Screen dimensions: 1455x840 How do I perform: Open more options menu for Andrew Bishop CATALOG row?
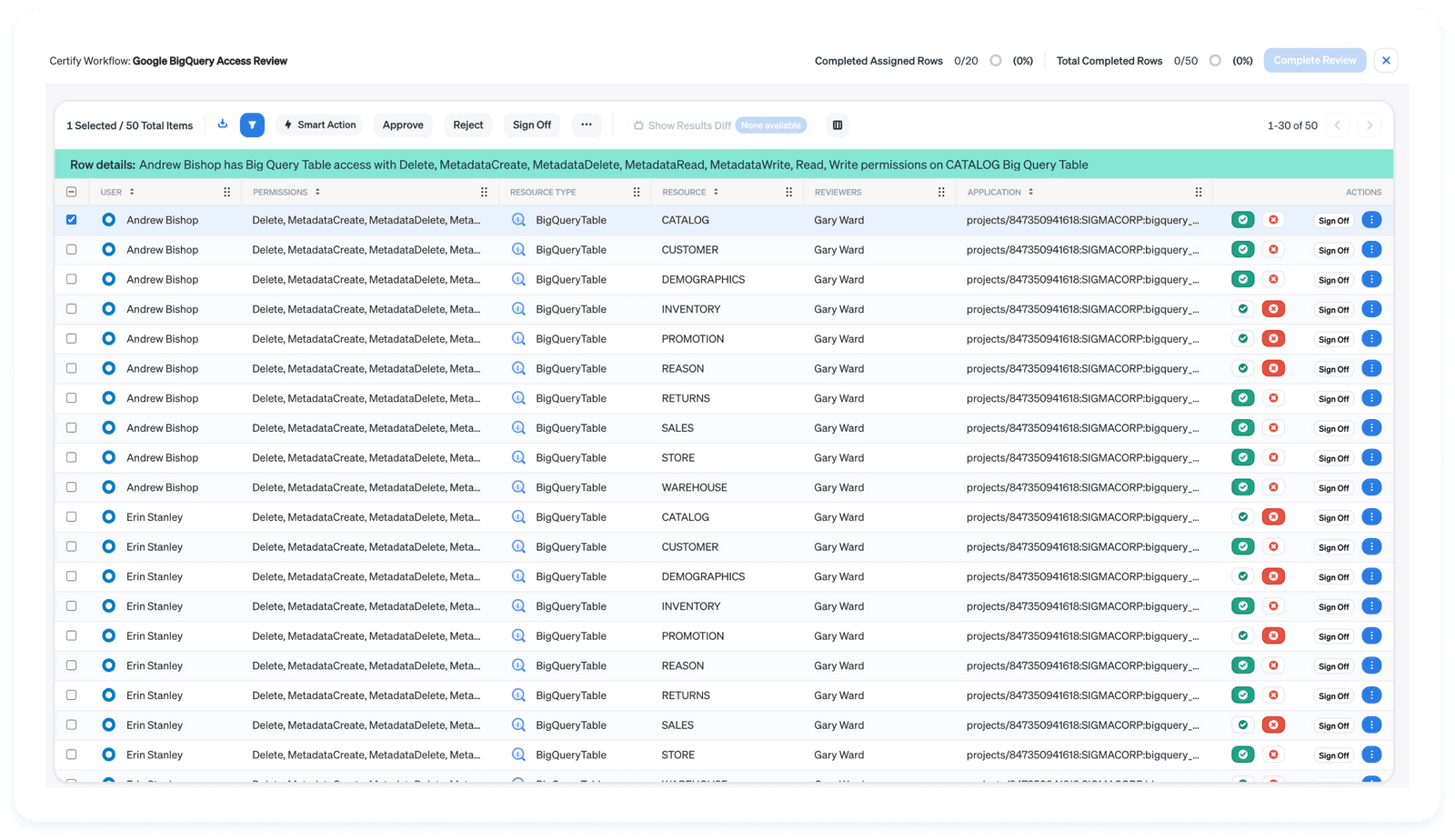point(1371,220)
